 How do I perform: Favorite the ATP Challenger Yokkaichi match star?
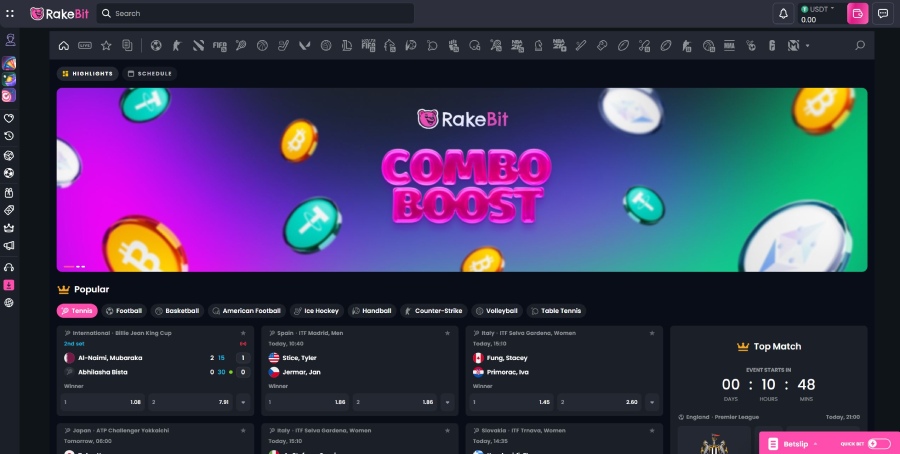click(x=243, y=430)
